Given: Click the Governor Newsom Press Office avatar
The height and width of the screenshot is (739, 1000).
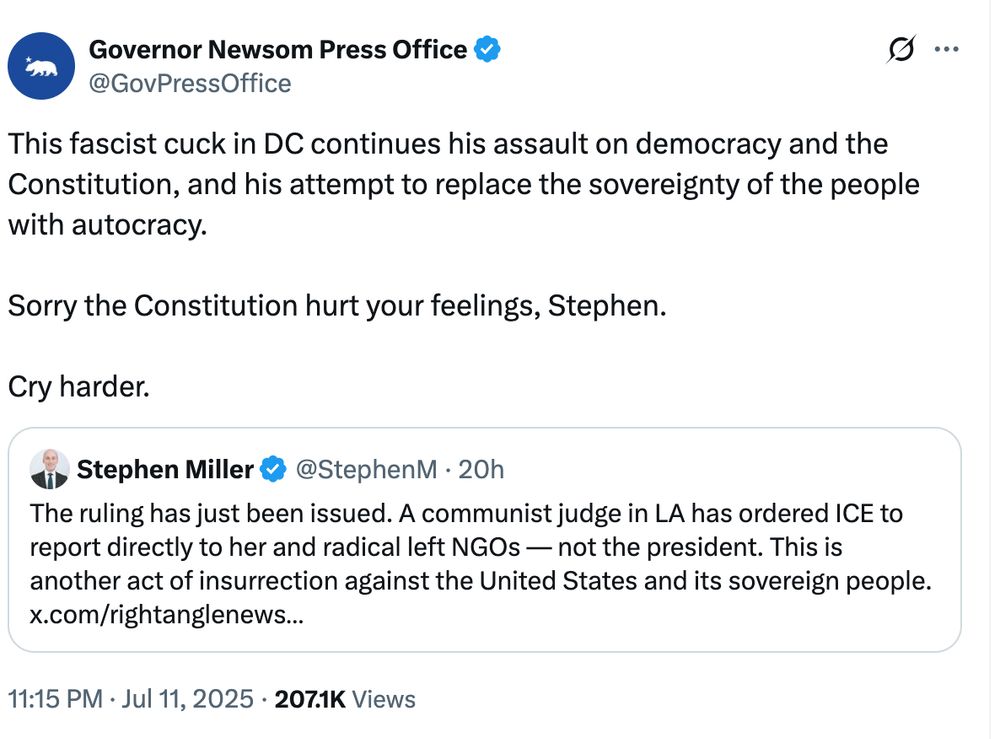Looking at the screenshot, I should coord(41,65).
